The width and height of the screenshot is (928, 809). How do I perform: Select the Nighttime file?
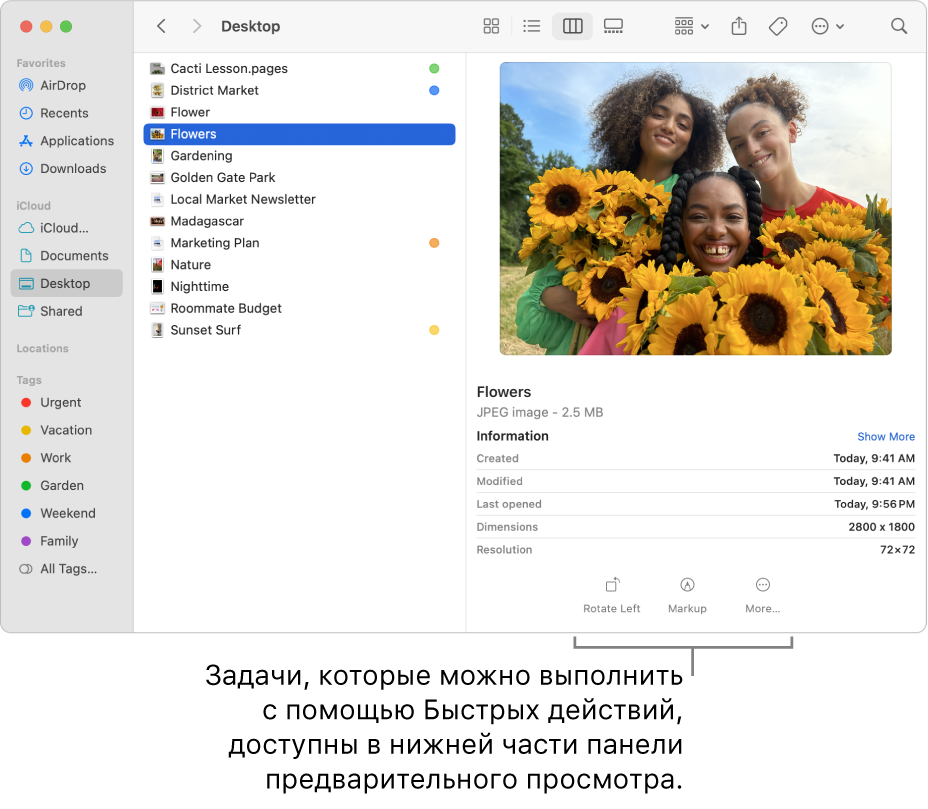pyautogui.click(x=299, y=287)
